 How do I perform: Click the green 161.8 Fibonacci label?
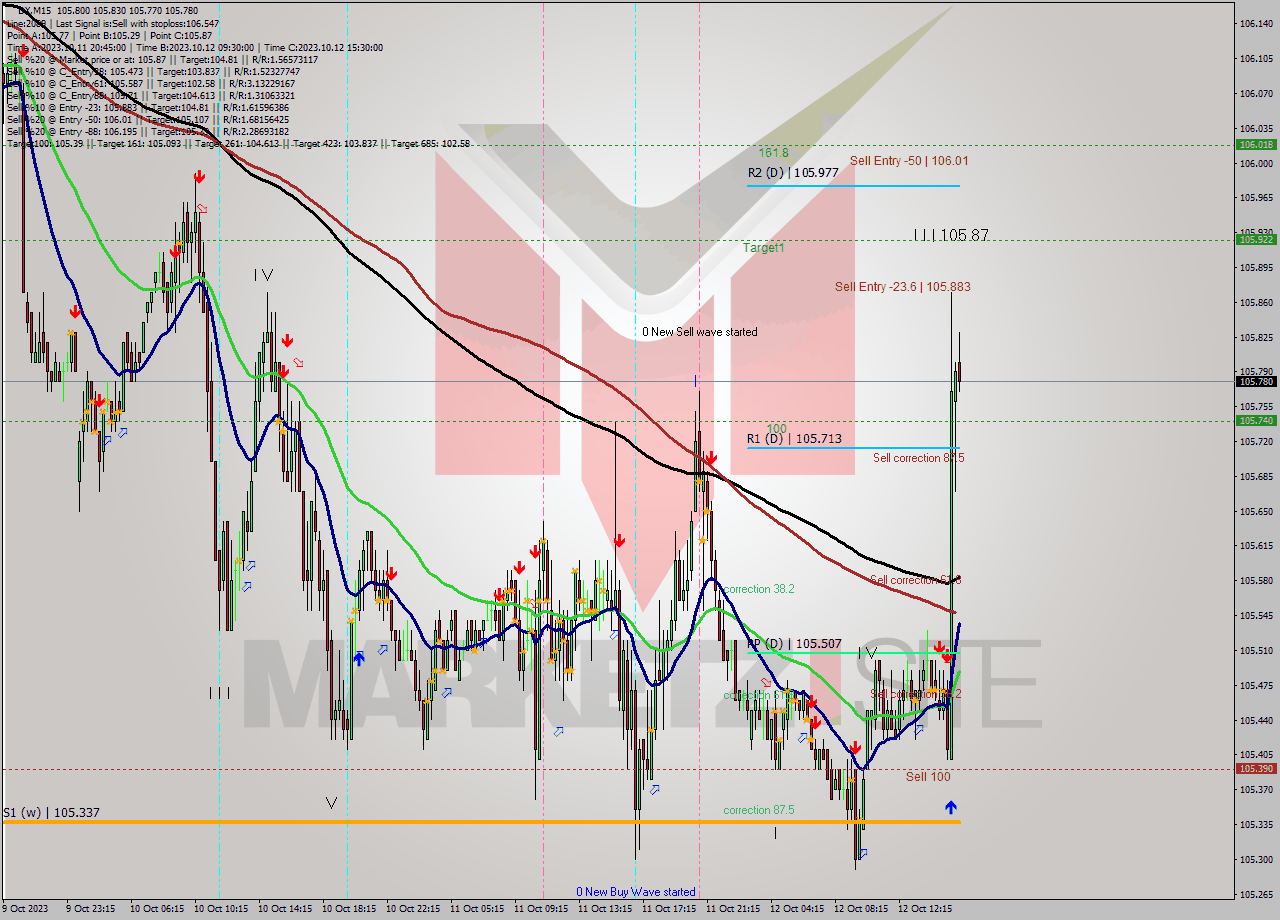pos(773,153)
